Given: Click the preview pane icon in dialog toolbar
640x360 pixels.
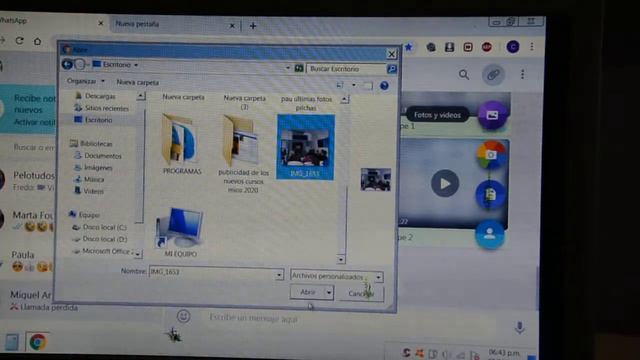Looking at the screenshot, I should (368, 85).
